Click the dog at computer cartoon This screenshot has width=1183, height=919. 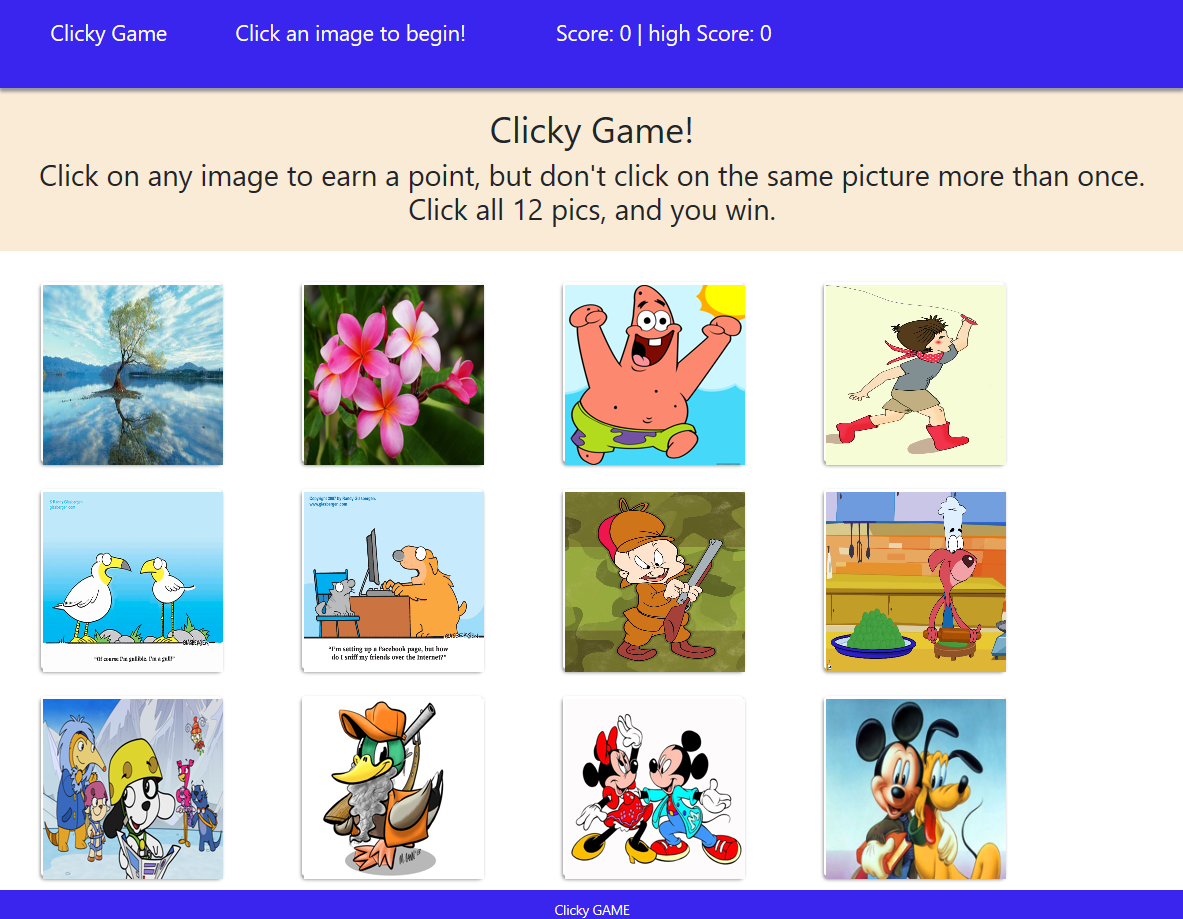(x=393, y=582)
